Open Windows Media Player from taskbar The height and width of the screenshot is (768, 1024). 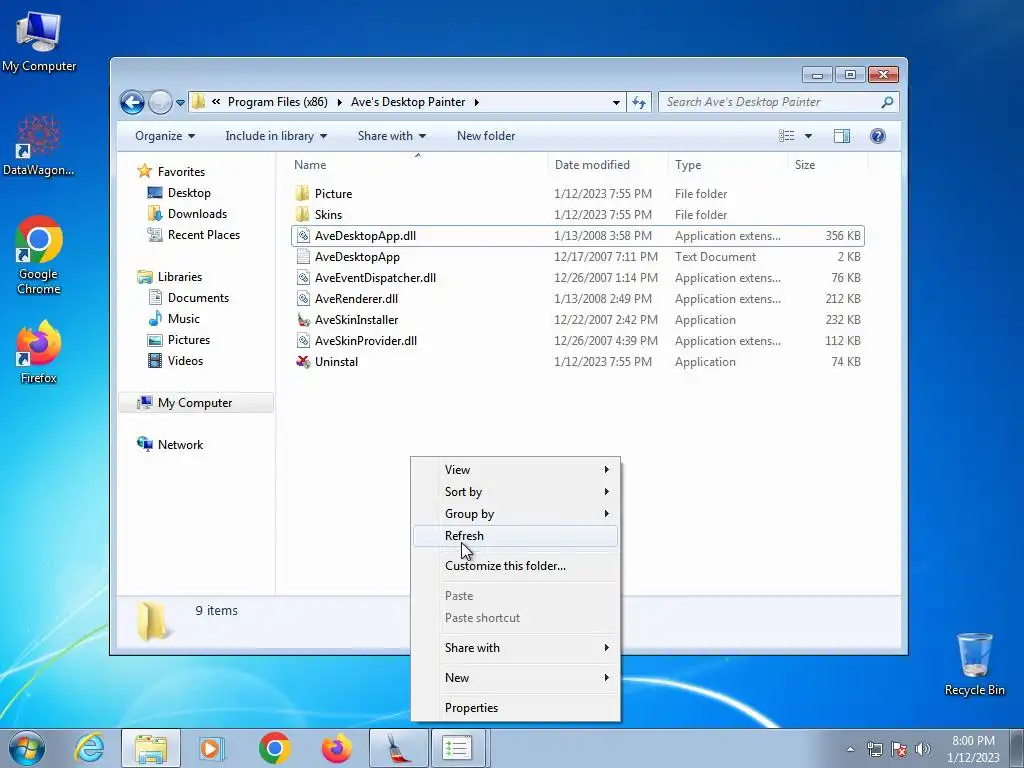[212, 748]
